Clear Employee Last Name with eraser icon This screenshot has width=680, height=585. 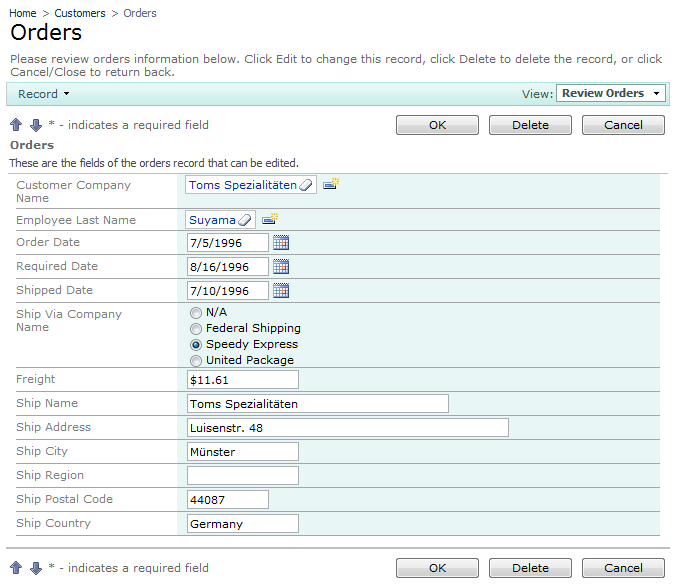pos(245,220)
